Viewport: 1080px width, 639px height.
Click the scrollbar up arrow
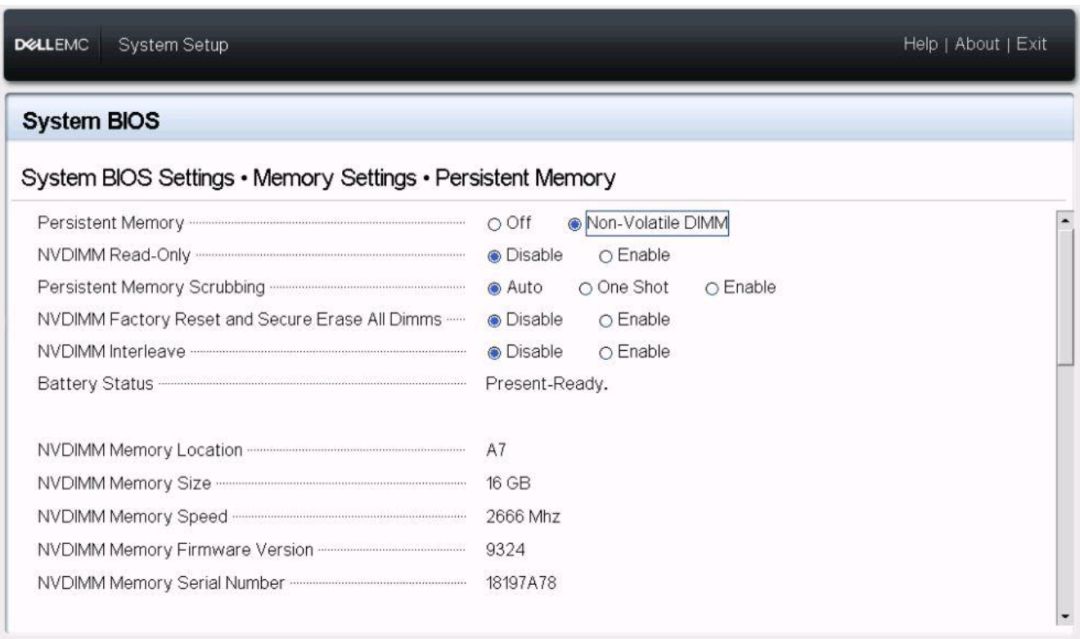(x=1066, y=220)
